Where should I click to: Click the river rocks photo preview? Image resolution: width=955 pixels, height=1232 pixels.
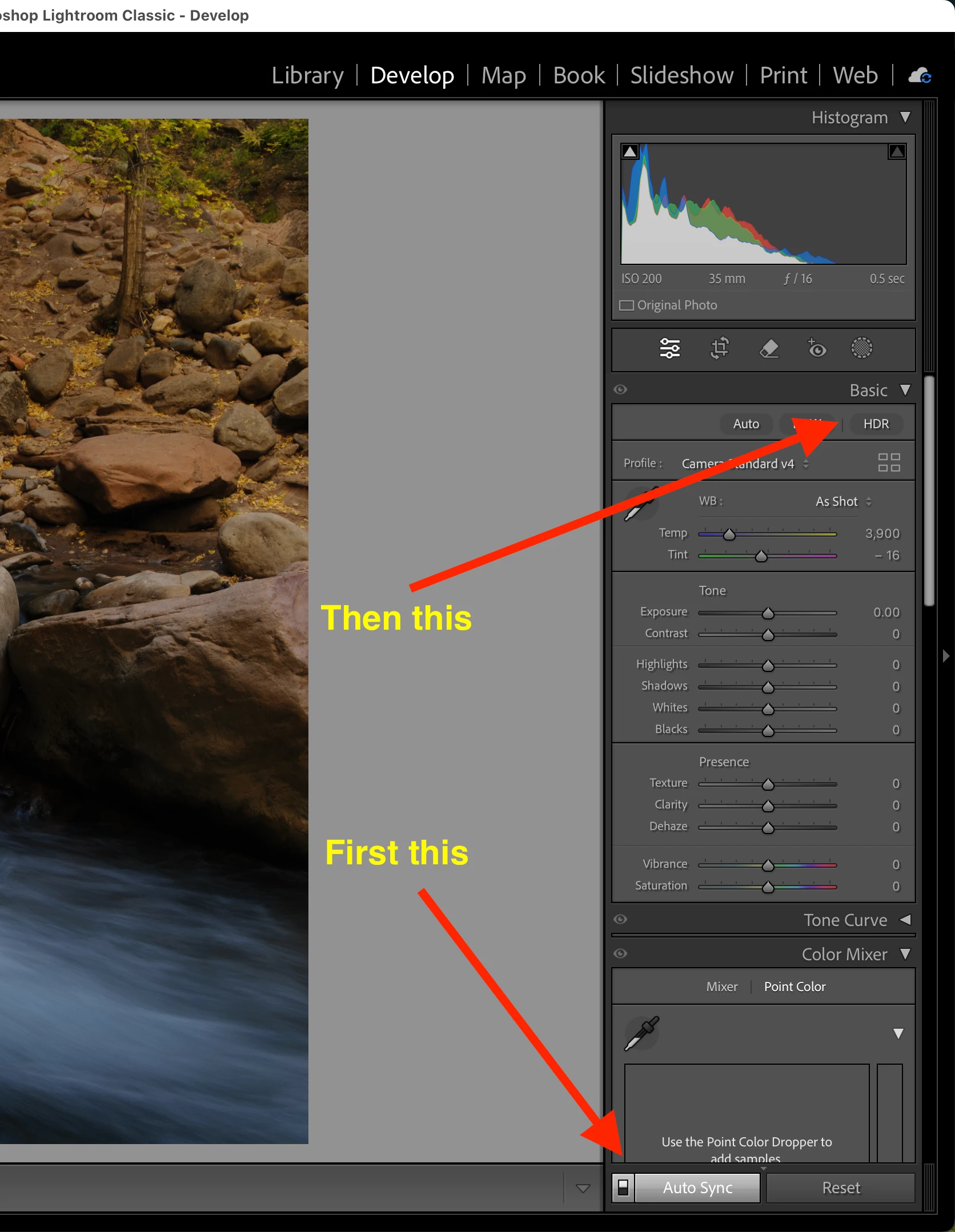point(154,631)
